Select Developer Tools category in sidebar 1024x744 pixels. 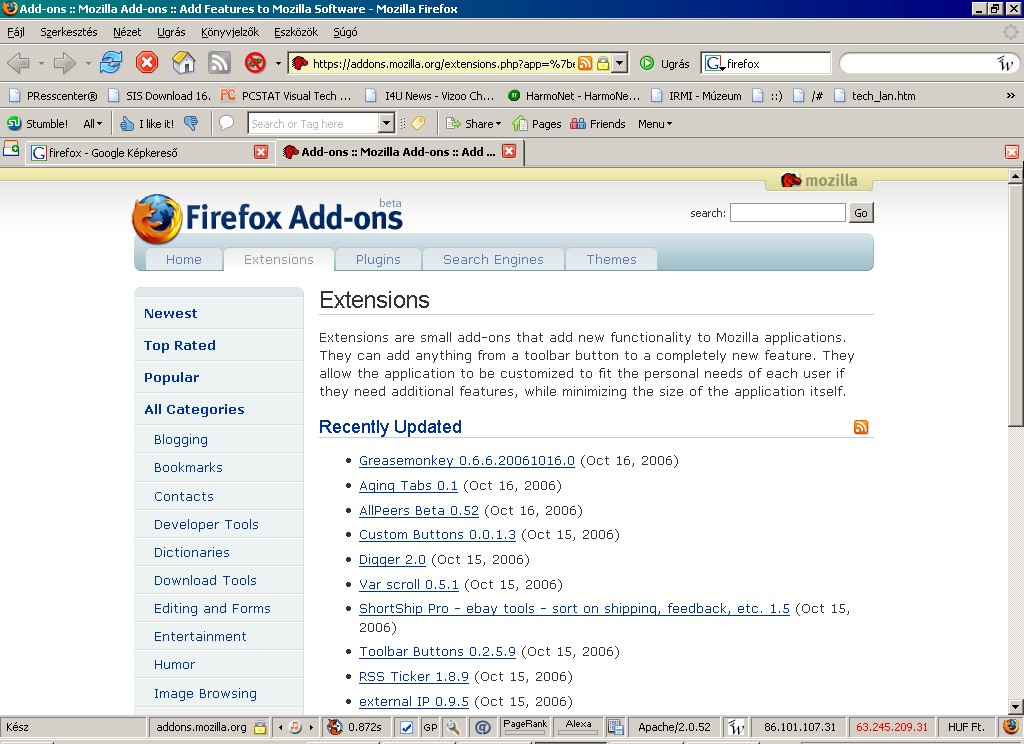[x=206, y=524]
